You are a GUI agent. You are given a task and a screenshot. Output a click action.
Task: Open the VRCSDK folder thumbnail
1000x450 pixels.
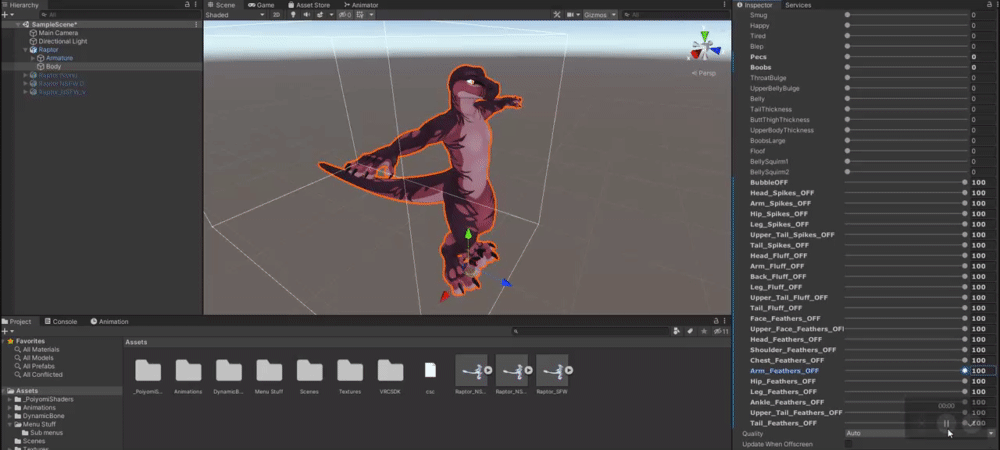click(x=390, y=371)
